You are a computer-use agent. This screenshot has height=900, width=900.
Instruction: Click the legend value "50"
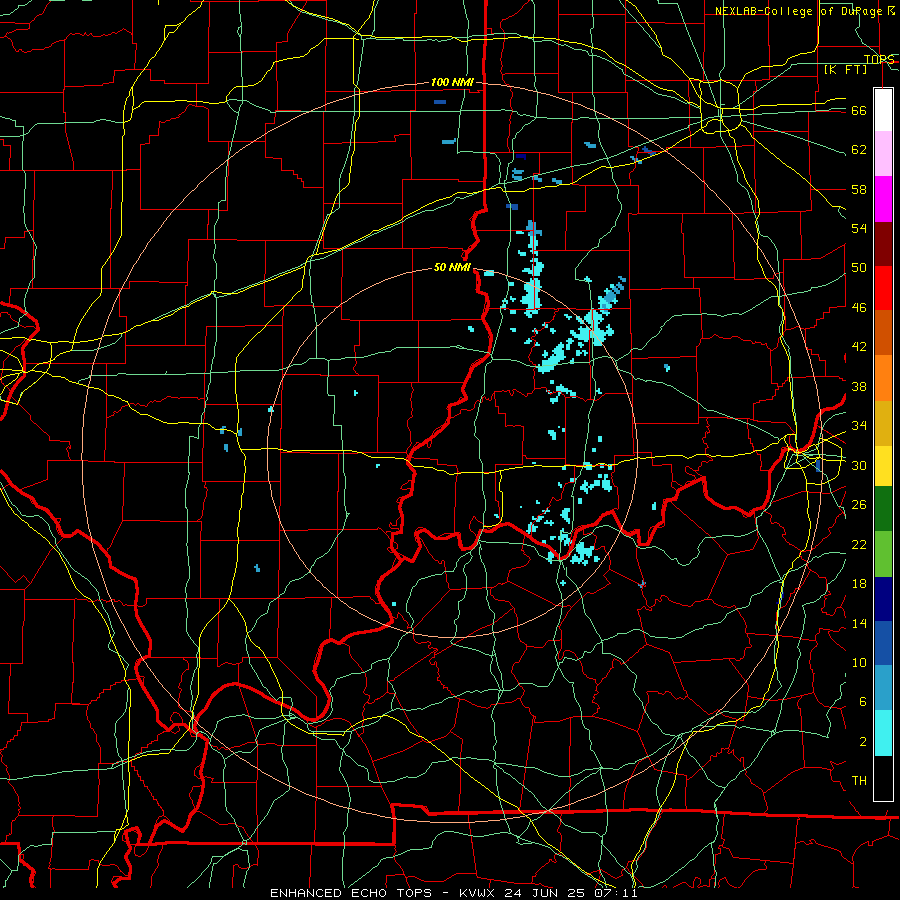coord(859,268)
